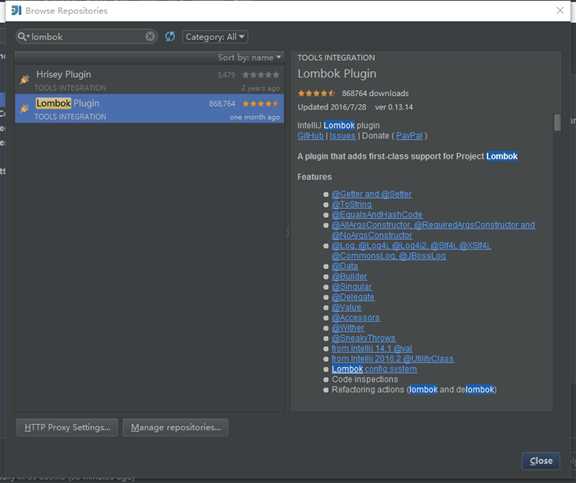
Task: Select the Lombok Plugin list row
Action: (x=150, y=108)
